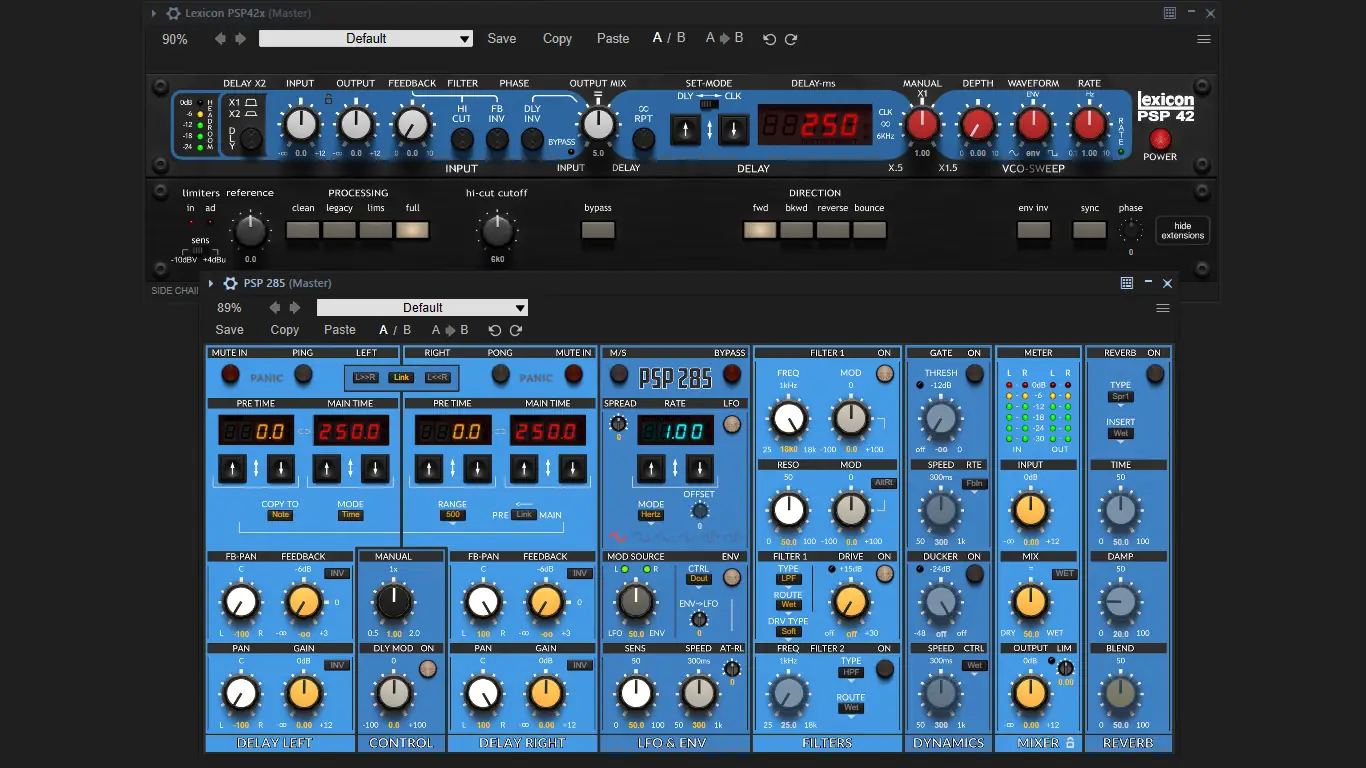Click Paste in the PSP 285 toolbar

point(340,330)
